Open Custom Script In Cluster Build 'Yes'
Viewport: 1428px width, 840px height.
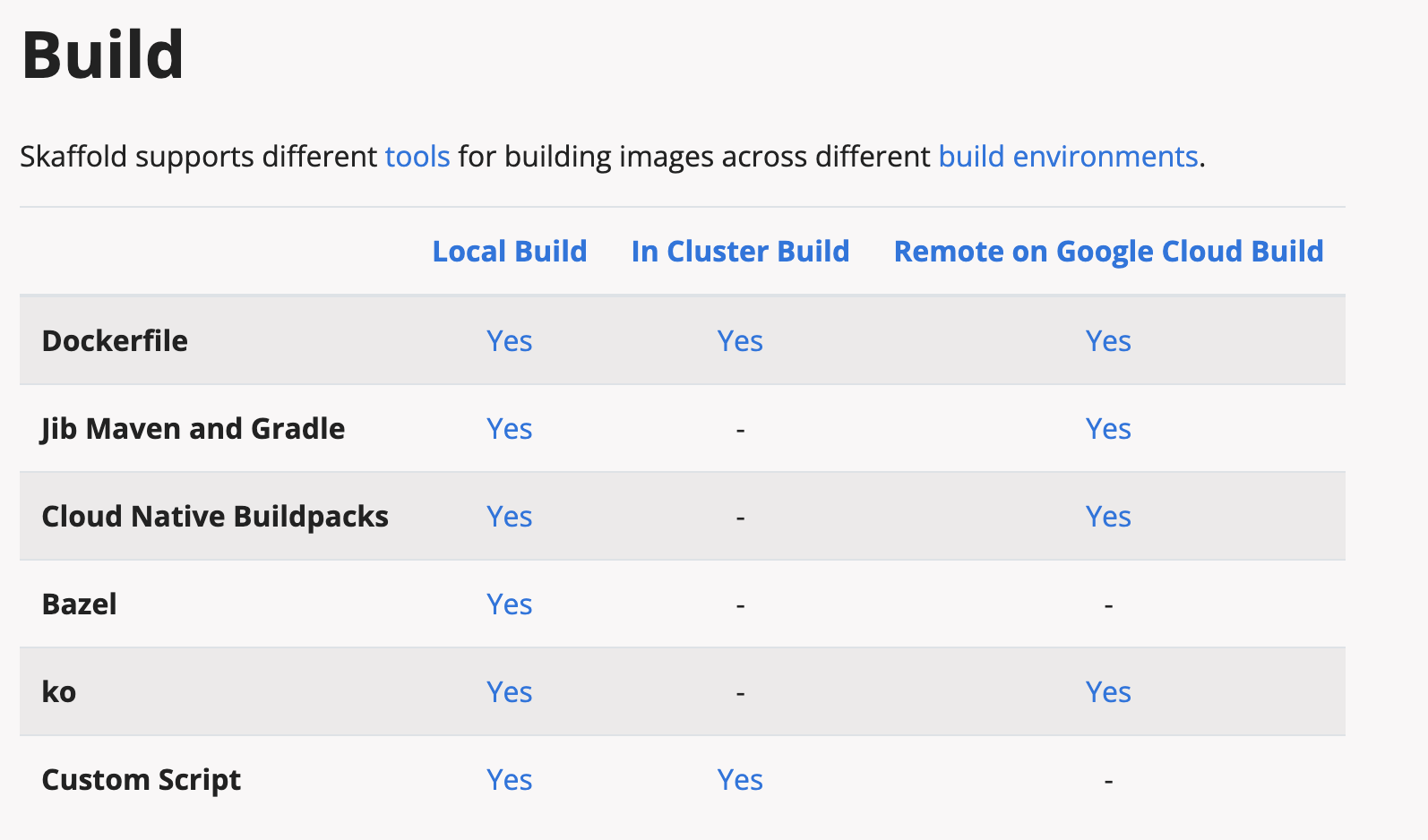click(x=740, y=780)
